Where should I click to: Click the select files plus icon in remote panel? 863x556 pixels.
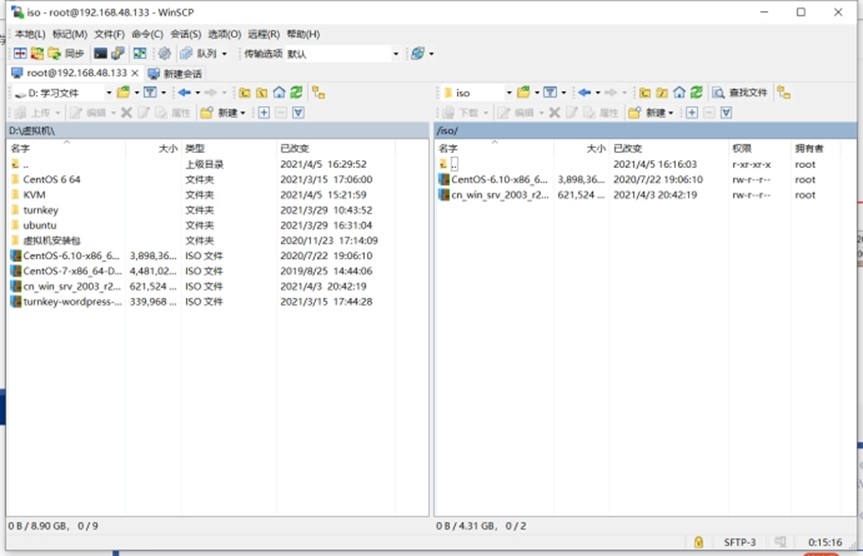[x=692, y=113]
